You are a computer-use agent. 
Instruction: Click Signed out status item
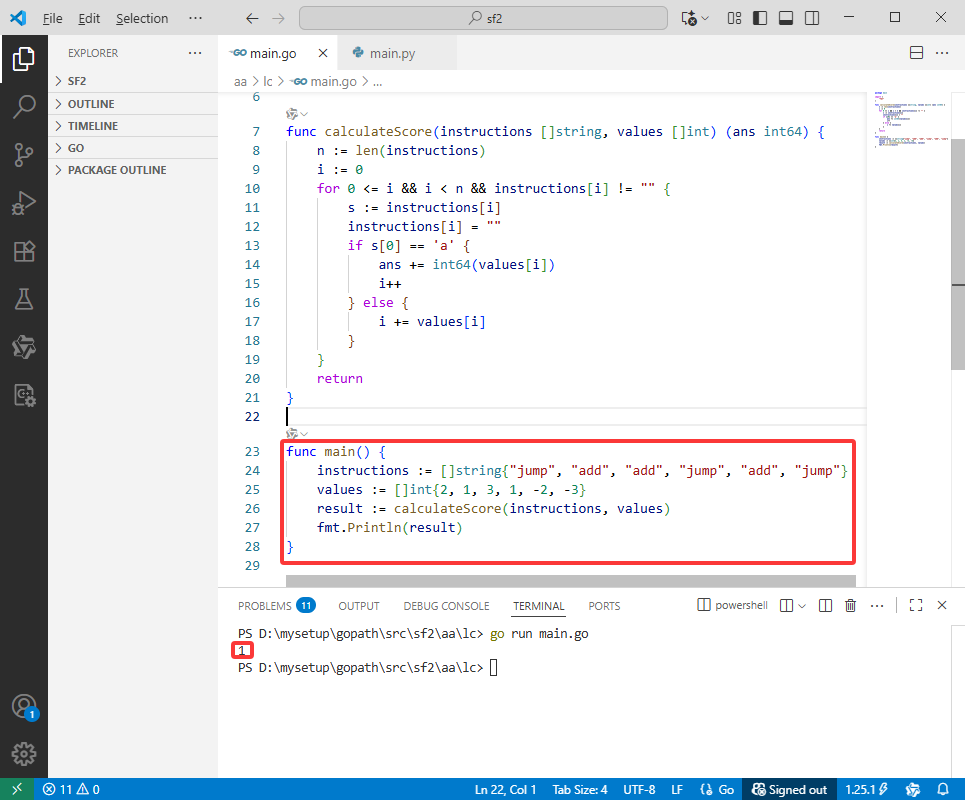[790, 789]
